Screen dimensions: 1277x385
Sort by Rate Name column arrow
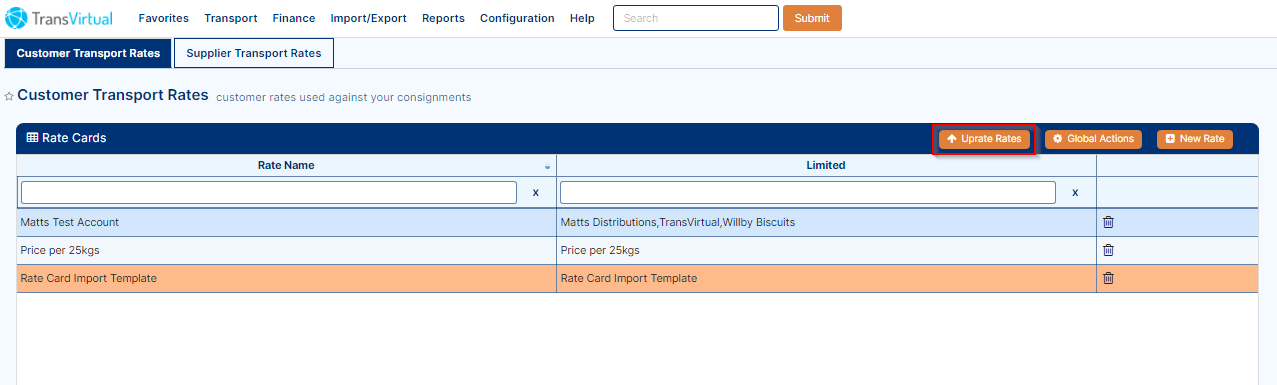point(547,167)
